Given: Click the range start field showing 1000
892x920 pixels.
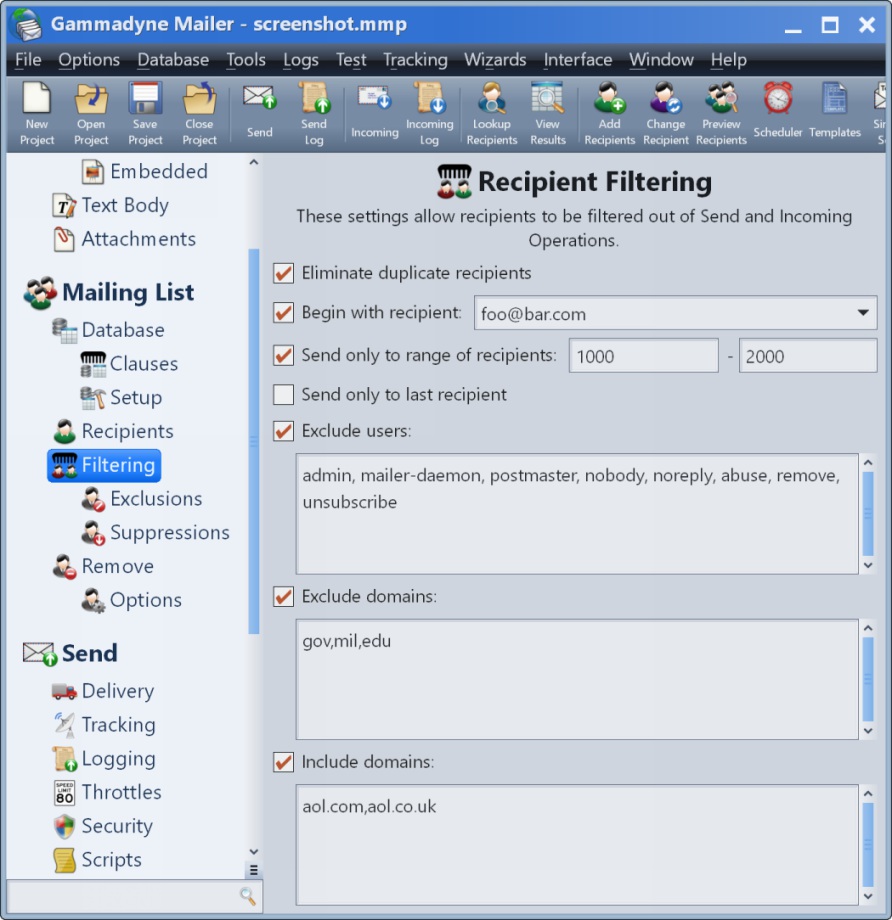Looking at the screenshot, I should coord(644,356).
